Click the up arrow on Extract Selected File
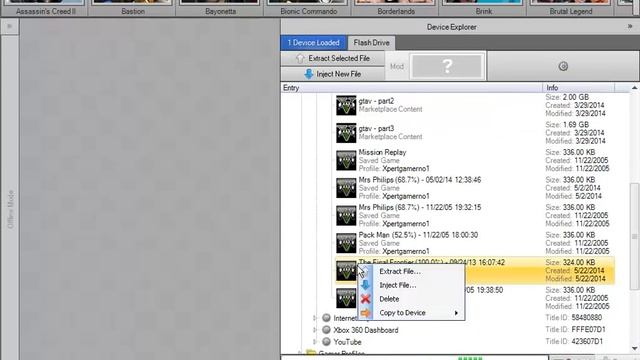This screenshot has height=360, width=640. (x=300, y=58)
